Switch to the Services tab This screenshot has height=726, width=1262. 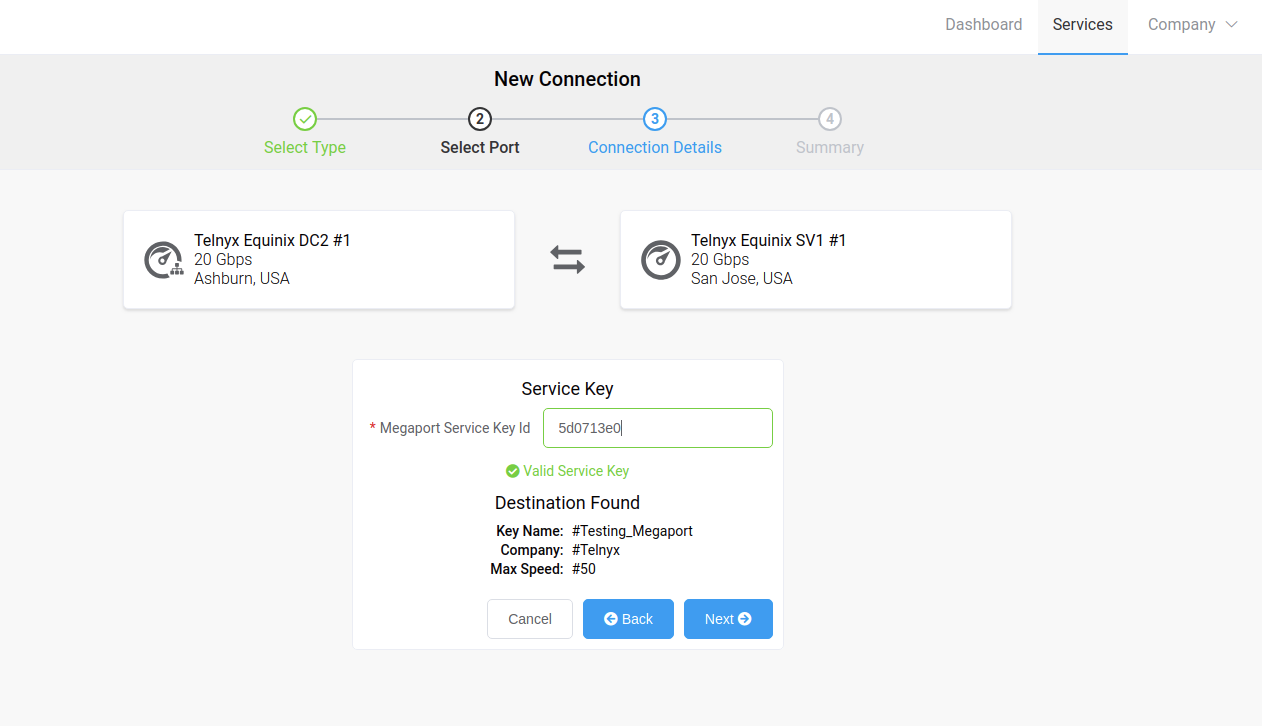coord(1082,25)
